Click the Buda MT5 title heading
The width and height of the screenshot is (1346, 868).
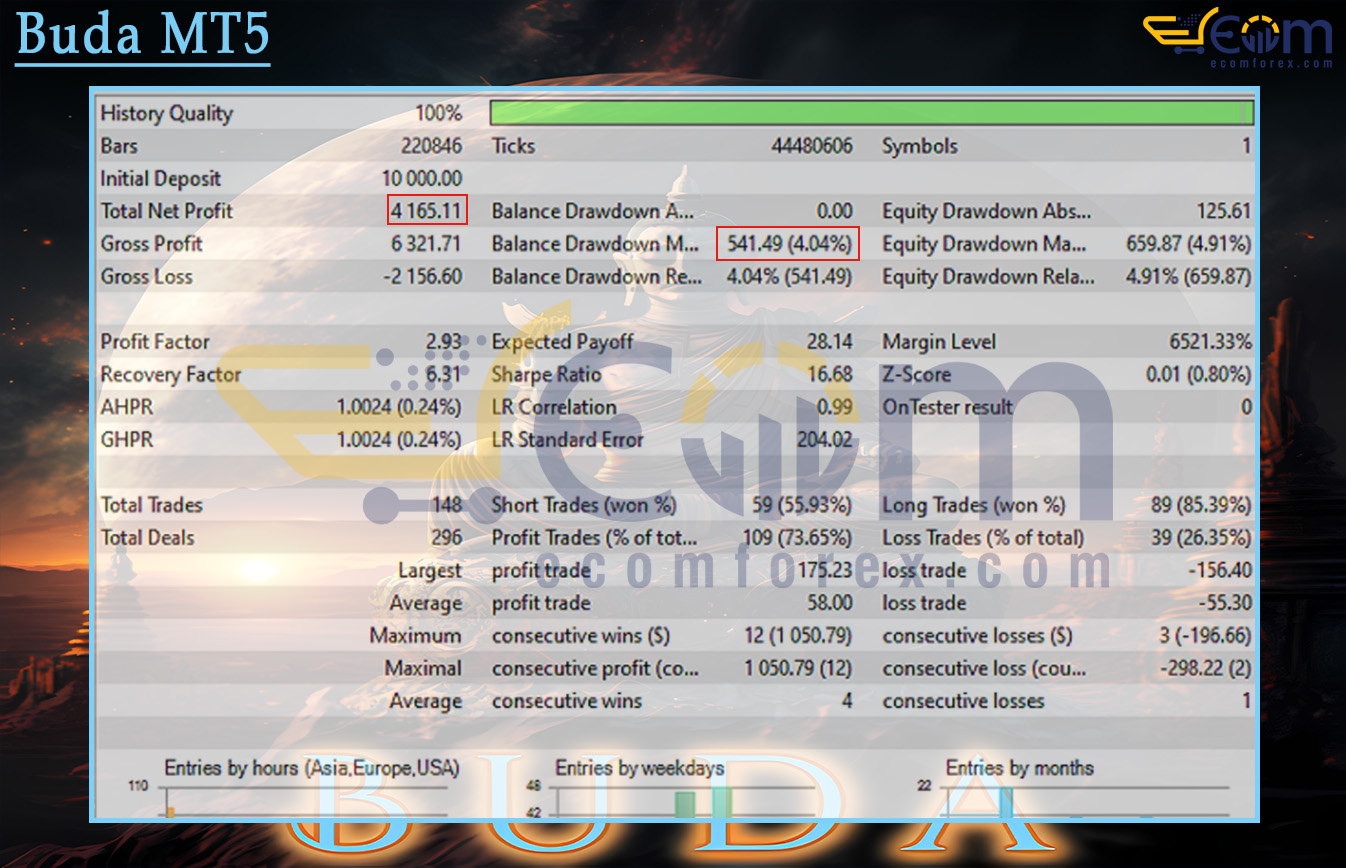[x=142, y=35]
